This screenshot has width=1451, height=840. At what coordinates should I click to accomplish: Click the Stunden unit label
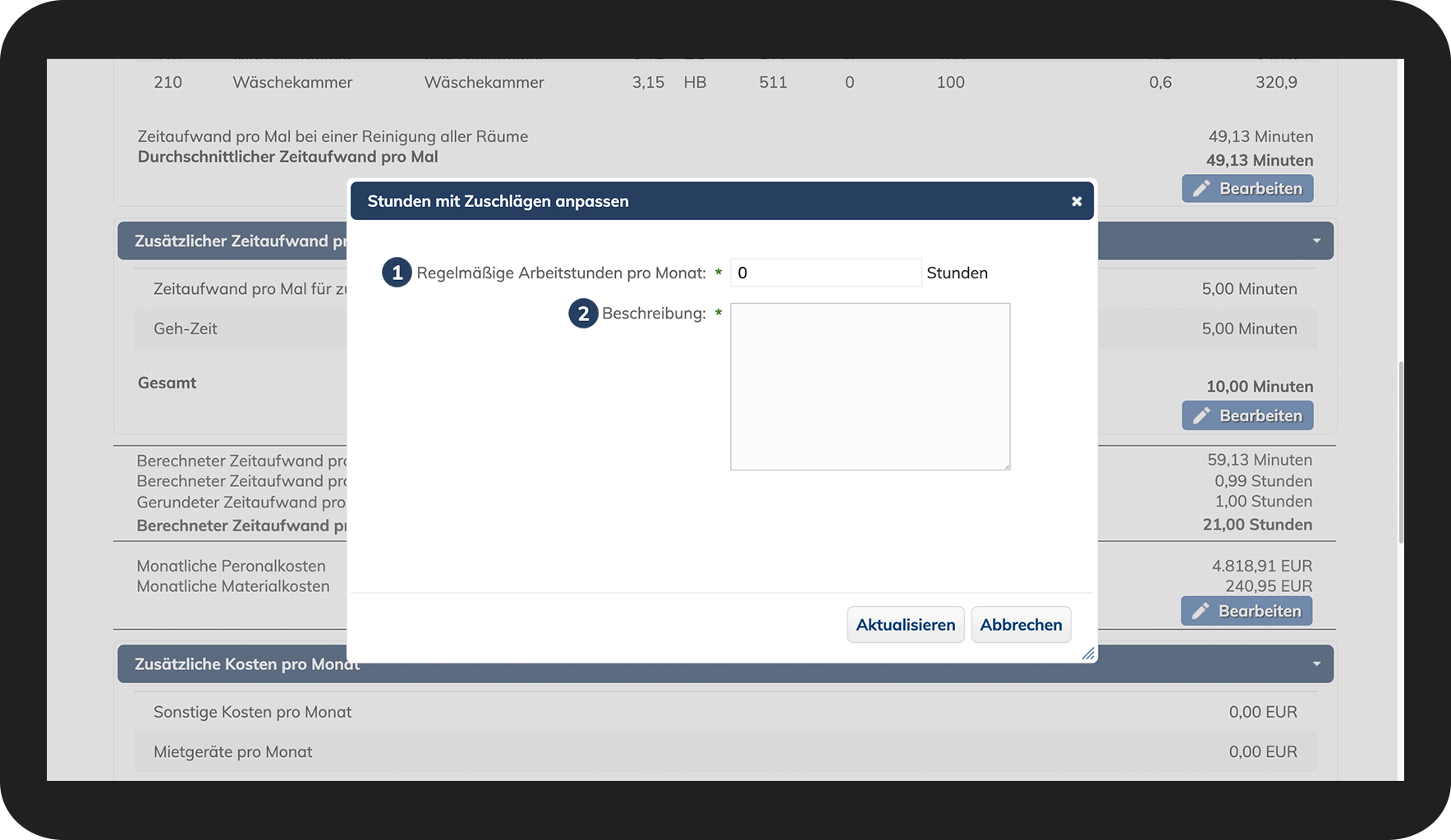pos(957,273)
